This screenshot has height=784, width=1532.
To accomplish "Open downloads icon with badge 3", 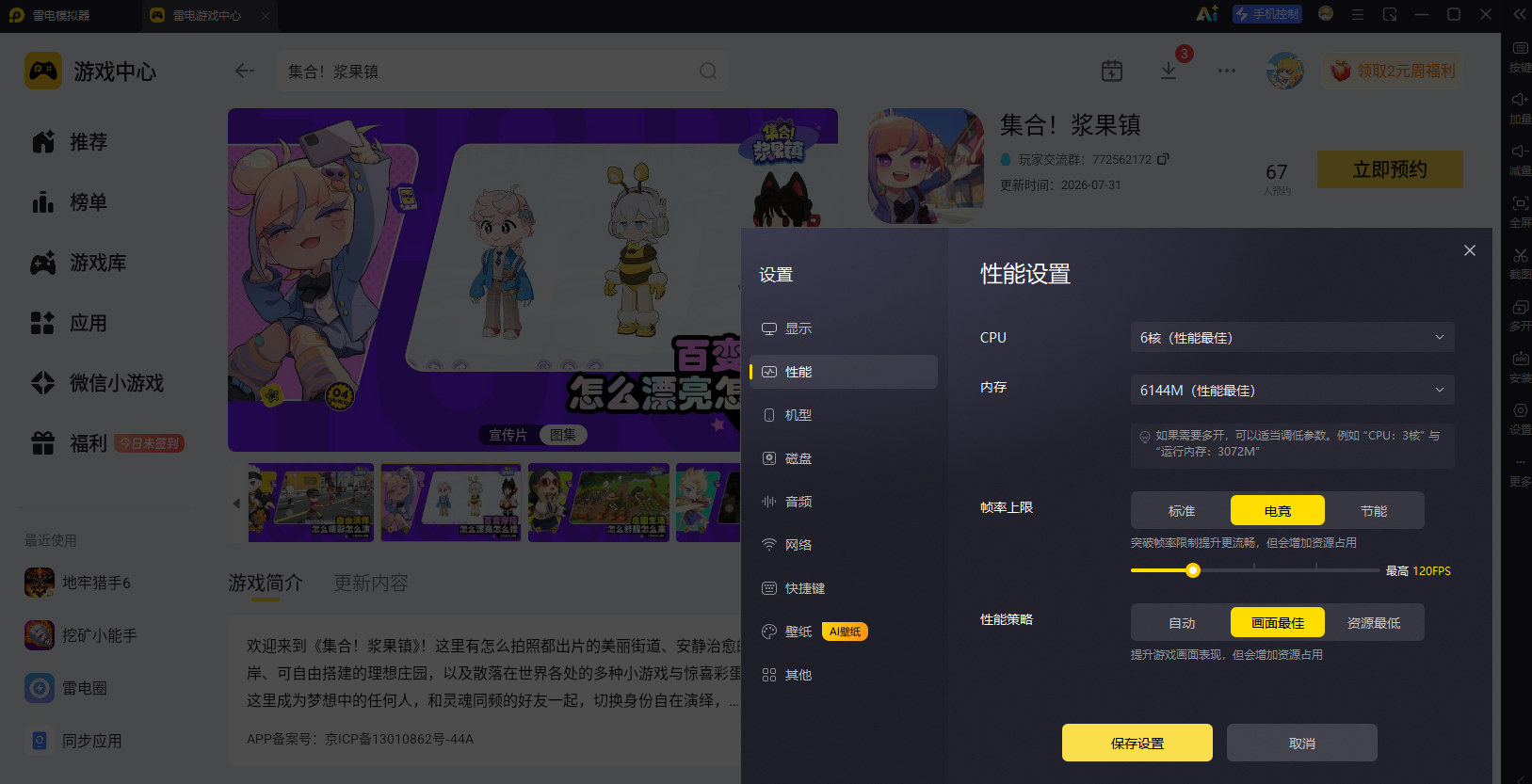I will click(x=1169, y=71).
